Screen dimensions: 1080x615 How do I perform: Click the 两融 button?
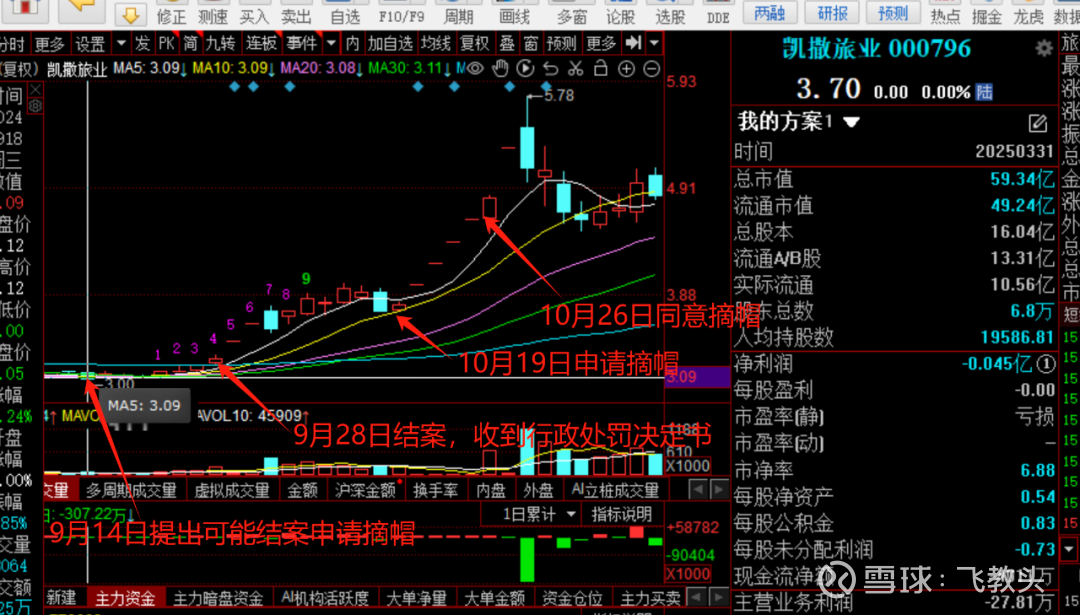coord(770,12)
